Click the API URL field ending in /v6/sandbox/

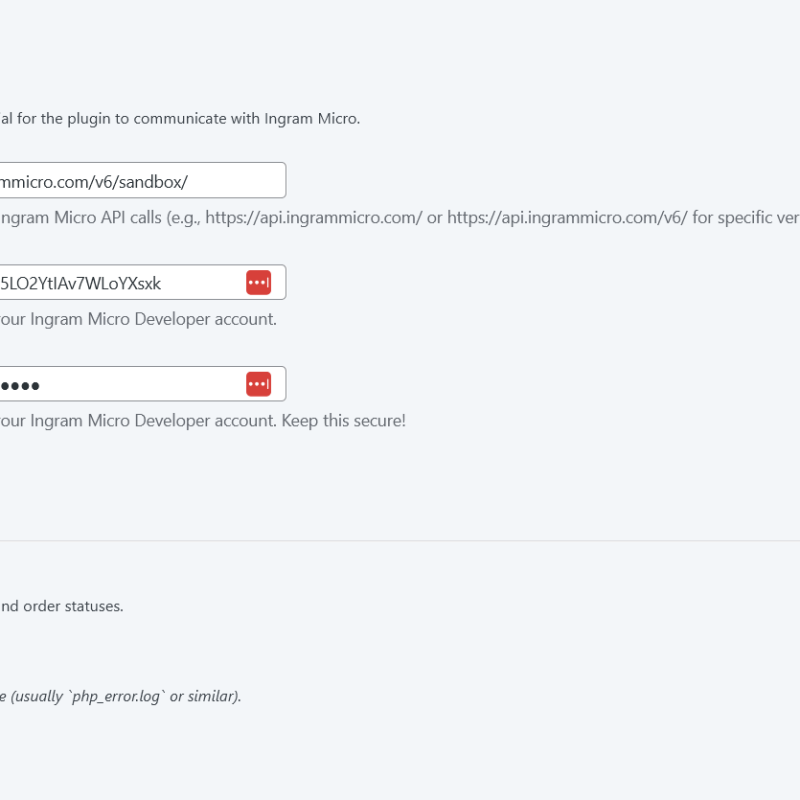point(142,180)
